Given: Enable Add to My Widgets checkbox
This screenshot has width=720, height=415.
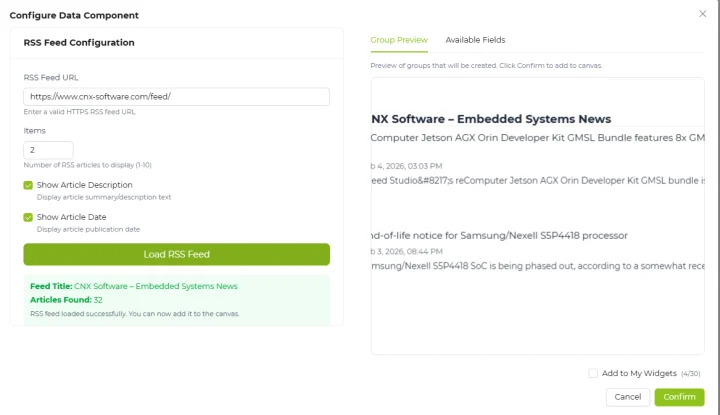Looking at the screenshot, I should coord(593,373).
